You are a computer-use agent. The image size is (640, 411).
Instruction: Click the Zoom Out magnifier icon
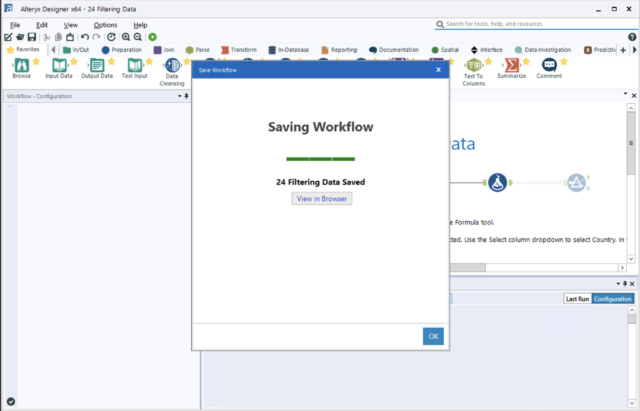coord(138,37)
